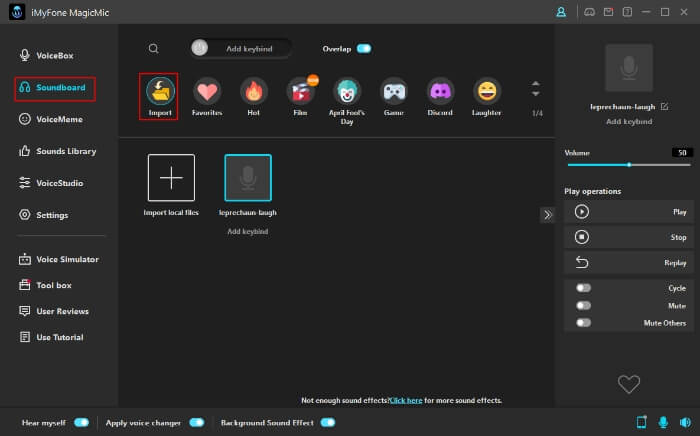The image size is (700, 436).
Task: Click Import local files plus tile
Action: pyautogui.click(x=171, y=178)
